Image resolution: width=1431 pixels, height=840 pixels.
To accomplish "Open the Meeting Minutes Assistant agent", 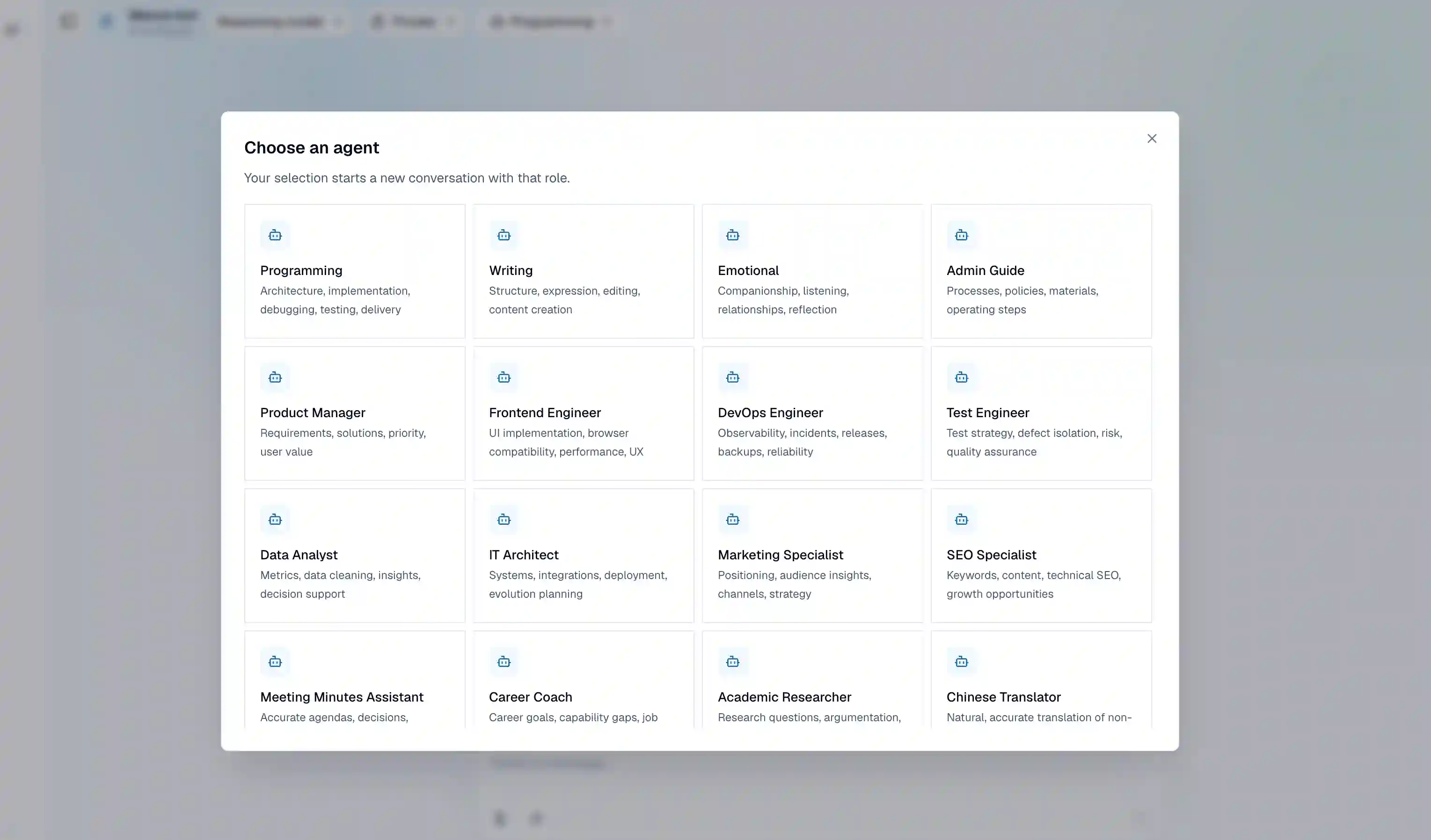I will click(x=355, y=680).
